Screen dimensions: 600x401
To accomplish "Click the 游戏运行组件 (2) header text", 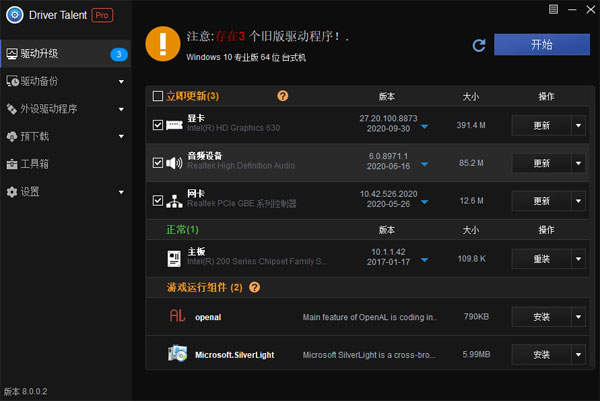I will pyautogui.click(x=205, y=287).
